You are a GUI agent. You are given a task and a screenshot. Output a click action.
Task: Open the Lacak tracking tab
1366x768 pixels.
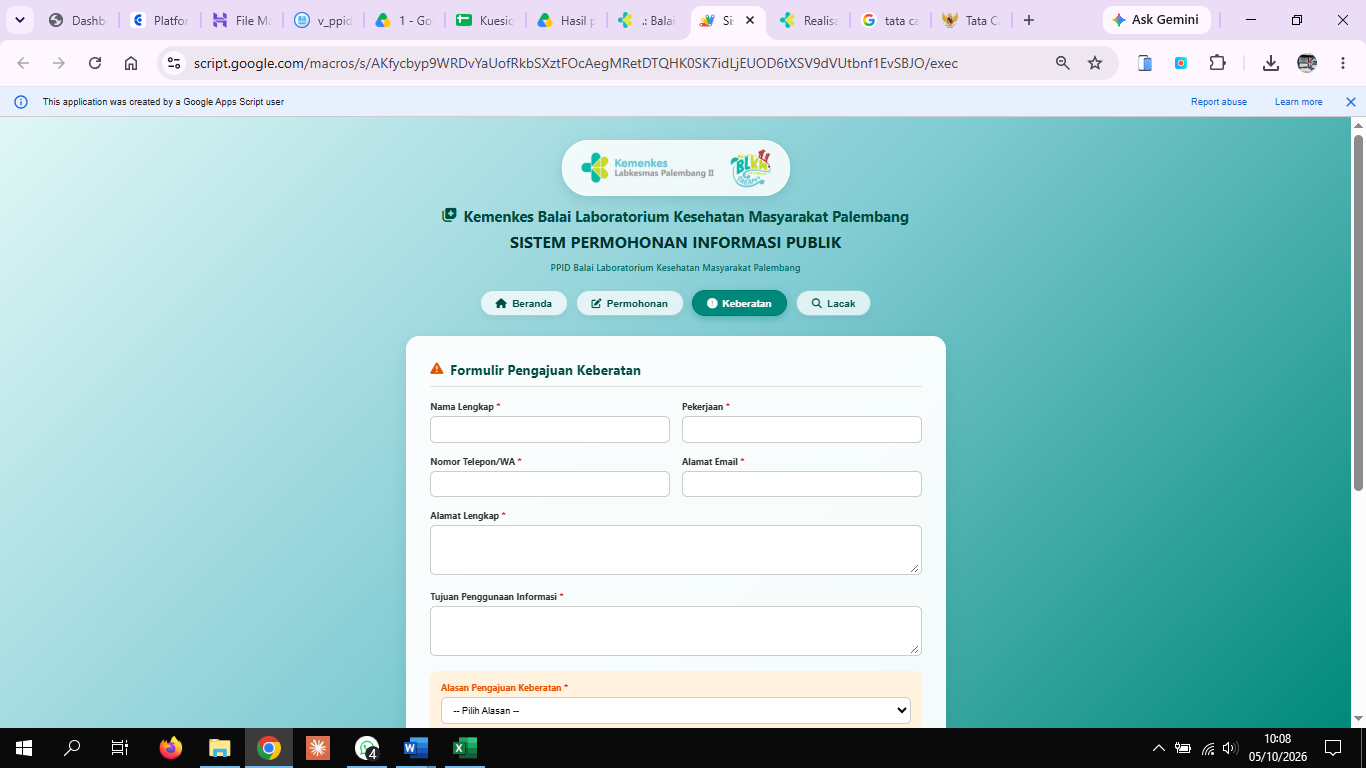coord(833,303)
